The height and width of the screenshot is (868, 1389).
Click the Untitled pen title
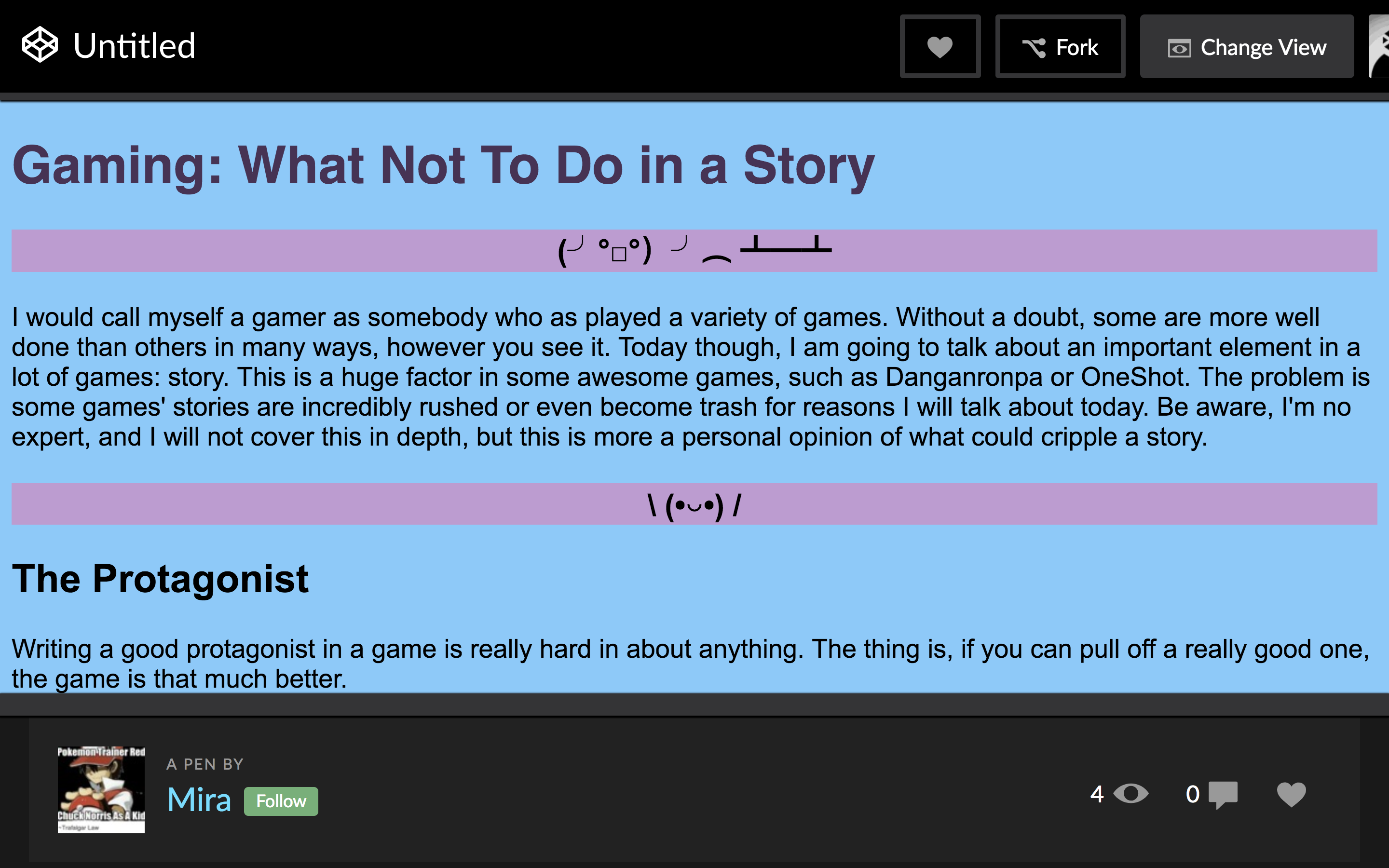(134, 46)
